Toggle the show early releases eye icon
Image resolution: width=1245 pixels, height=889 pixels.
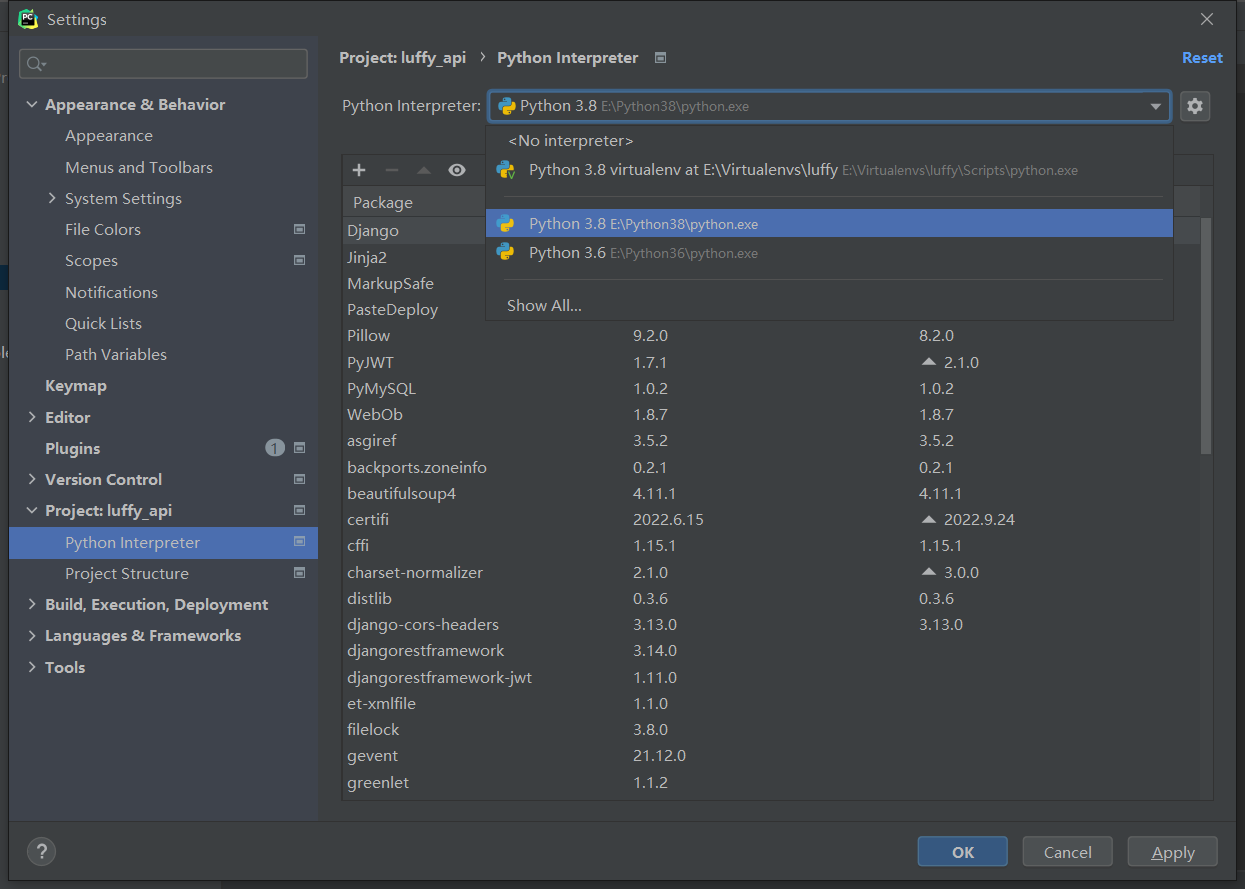(x=457, y=171)
